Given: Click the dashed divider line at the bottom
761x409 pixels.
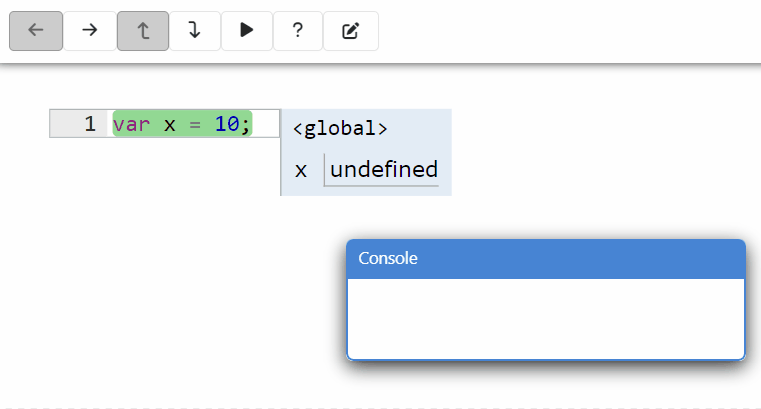Looking at the screenshot, I should click(x=380, y=407).
